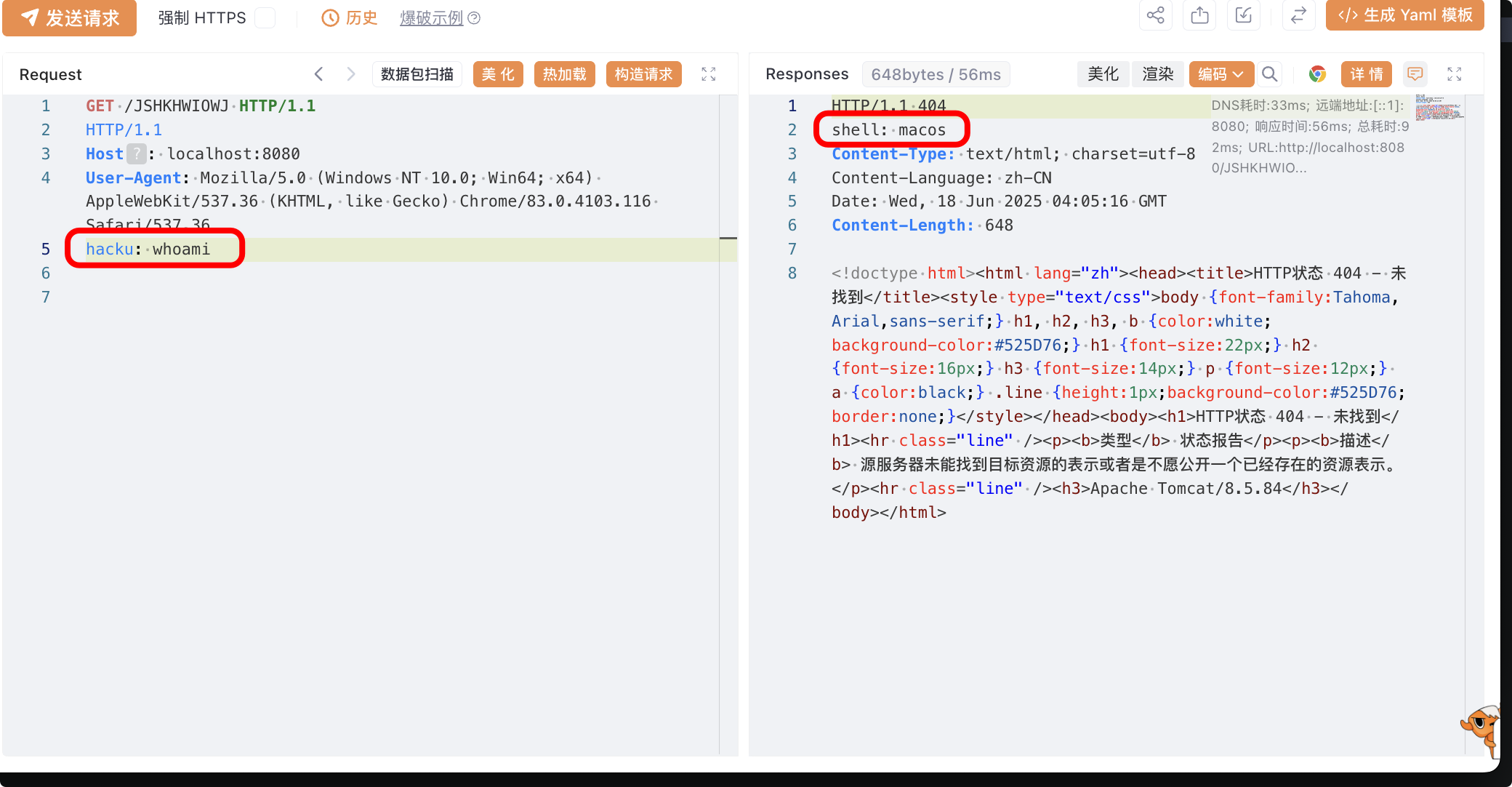Click the GET /JSHKHWIOWJ request line

point(201,106)
